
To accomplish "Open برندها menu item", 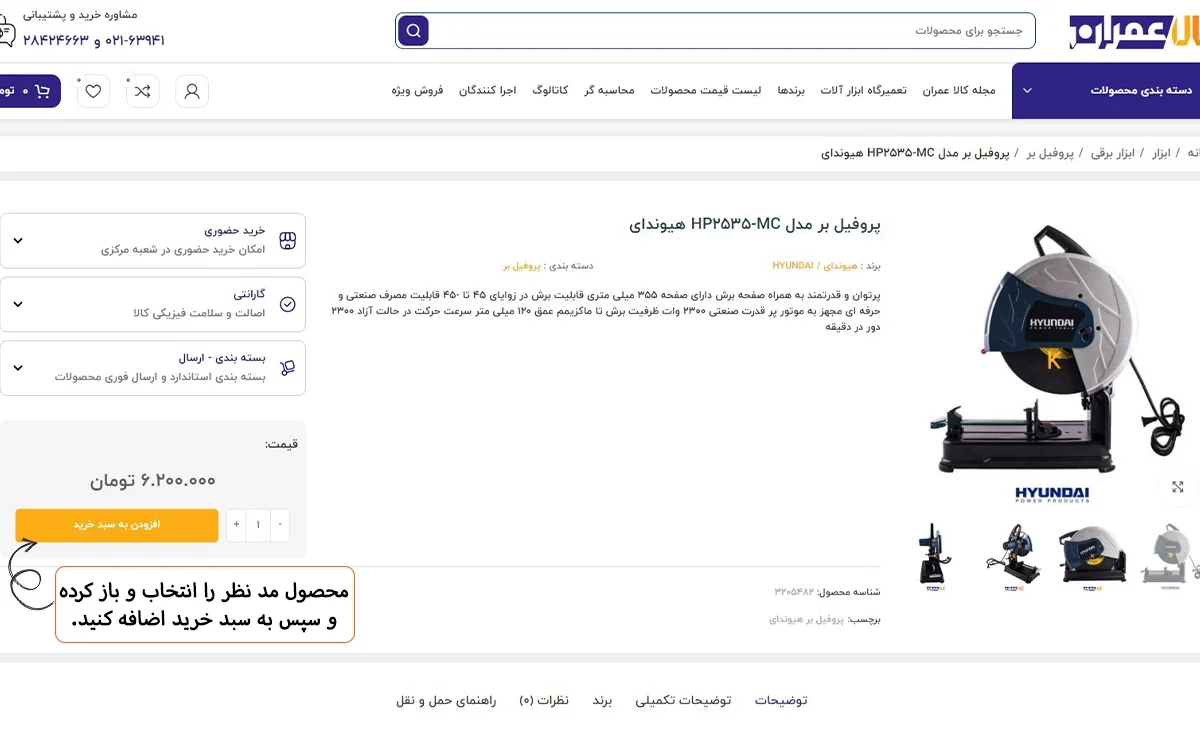I will point(791,90).
